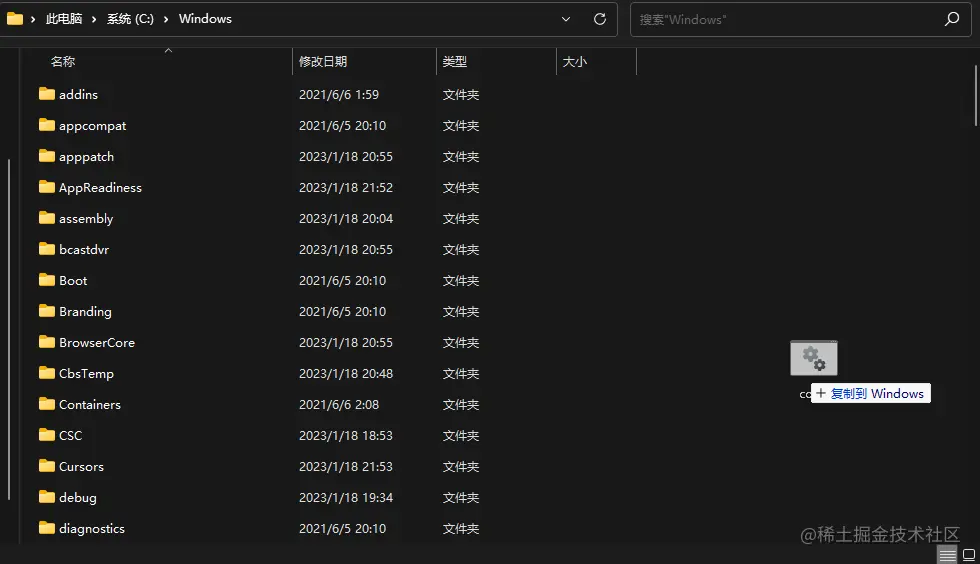
Task: Select the Boot folder icon
Action: point(47,279)
